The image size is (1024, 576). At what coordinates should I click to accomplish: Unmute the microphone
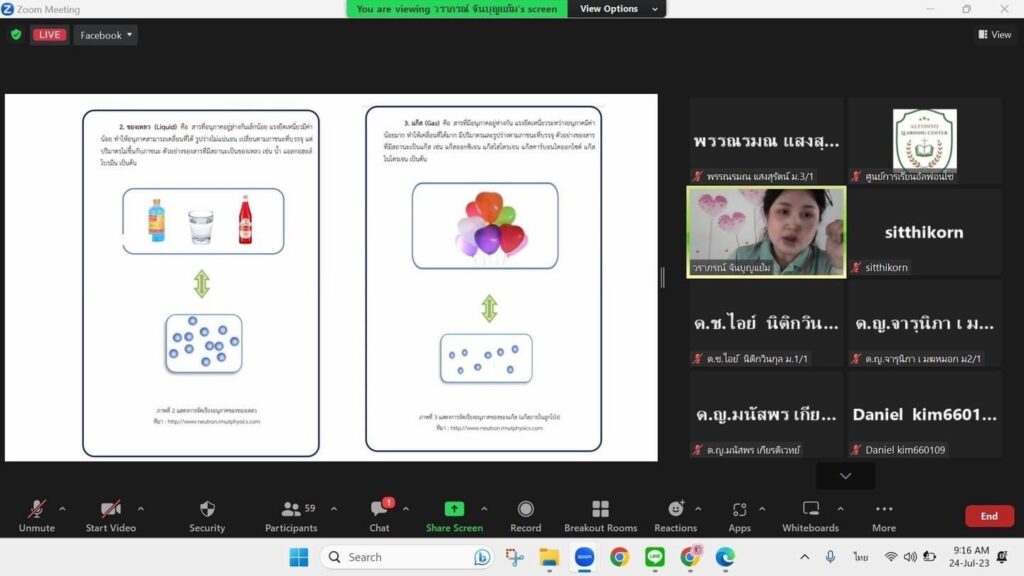click(36, 510)
